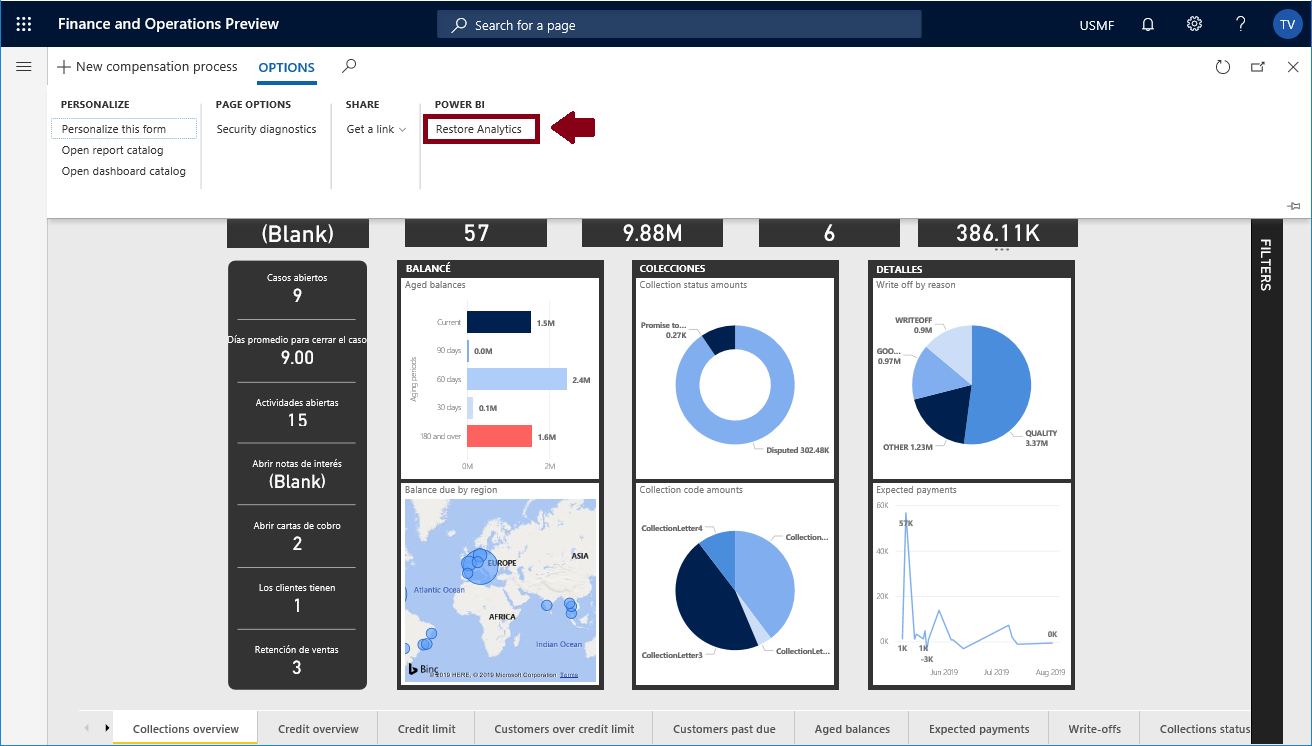Start a New compensation process
The width and height of the screenshot is (1312, 746).
point(146,66)
